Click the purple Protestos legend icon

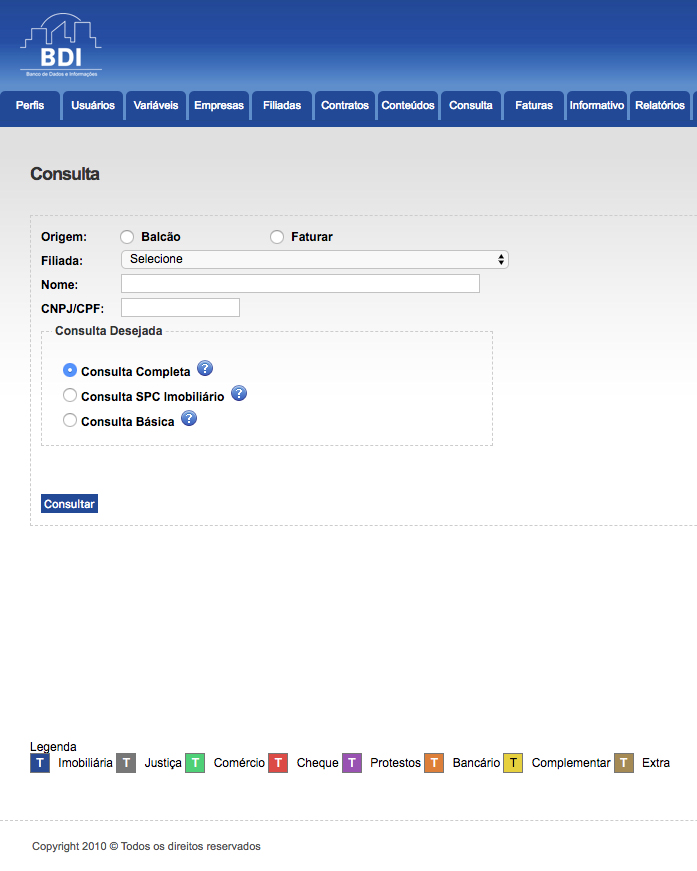352,763
